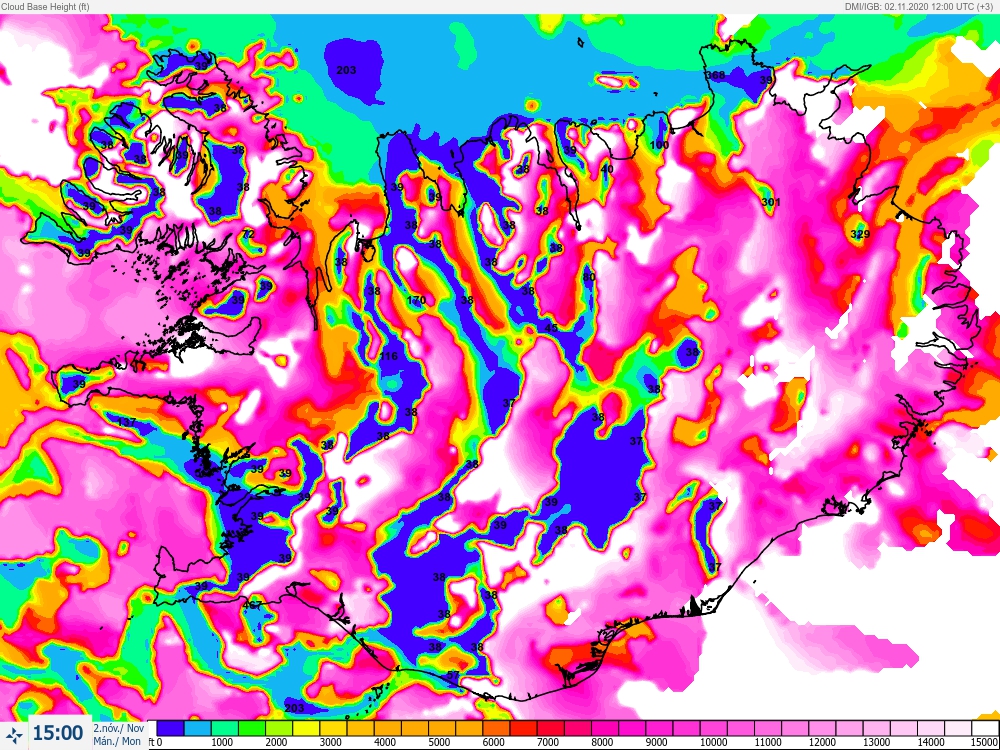Click the 15:00 forecast time display
The width and height of the screenshot is (1000, 750).
click(57, 733)
